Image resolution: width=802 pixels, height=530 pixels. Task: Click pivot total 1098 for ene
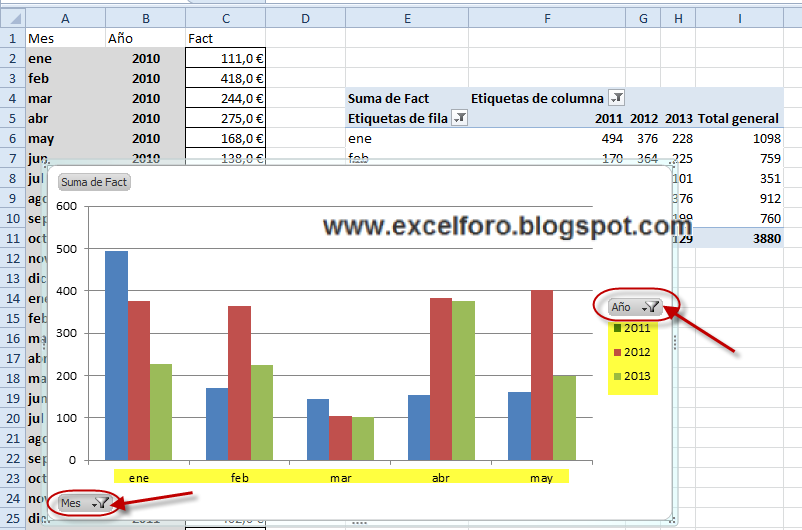pyautogui.click(x=740, y=138)
